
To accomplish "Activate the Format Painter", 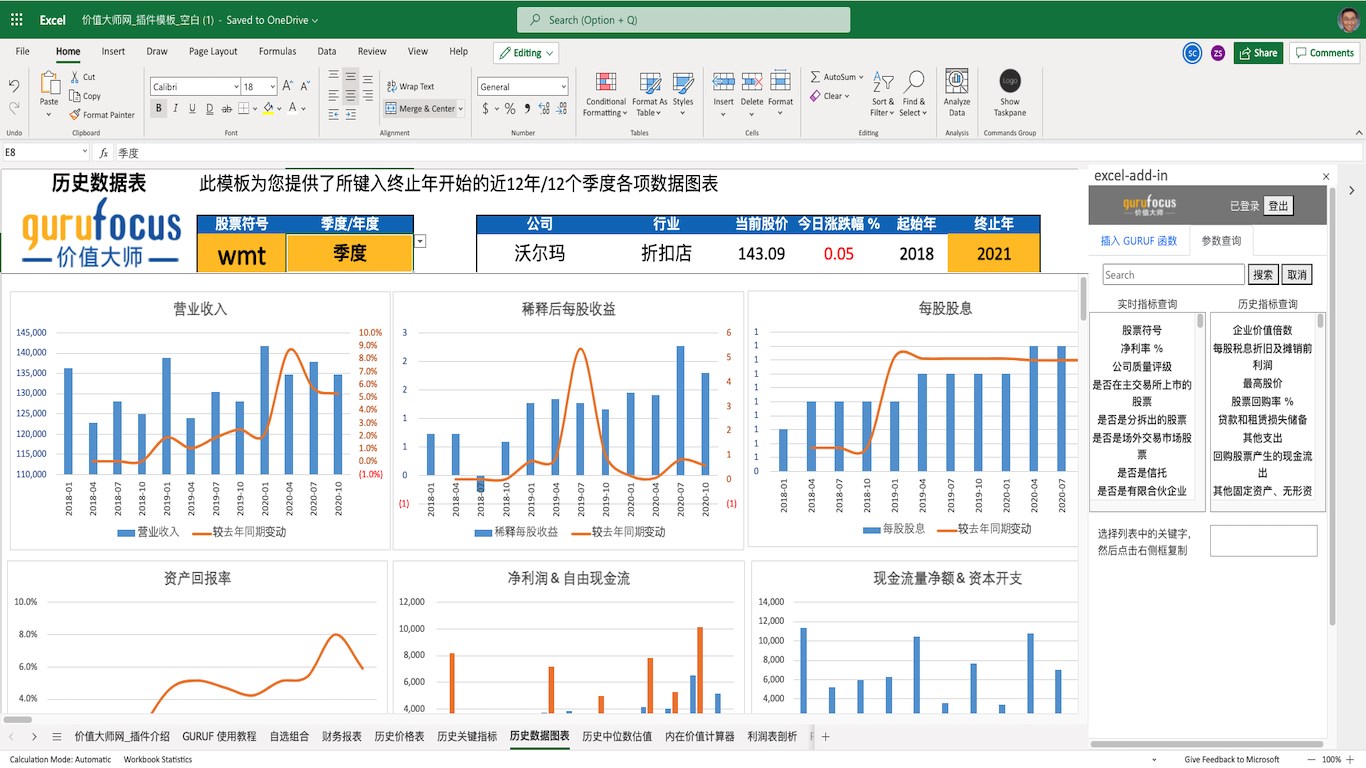I will 102,115.
